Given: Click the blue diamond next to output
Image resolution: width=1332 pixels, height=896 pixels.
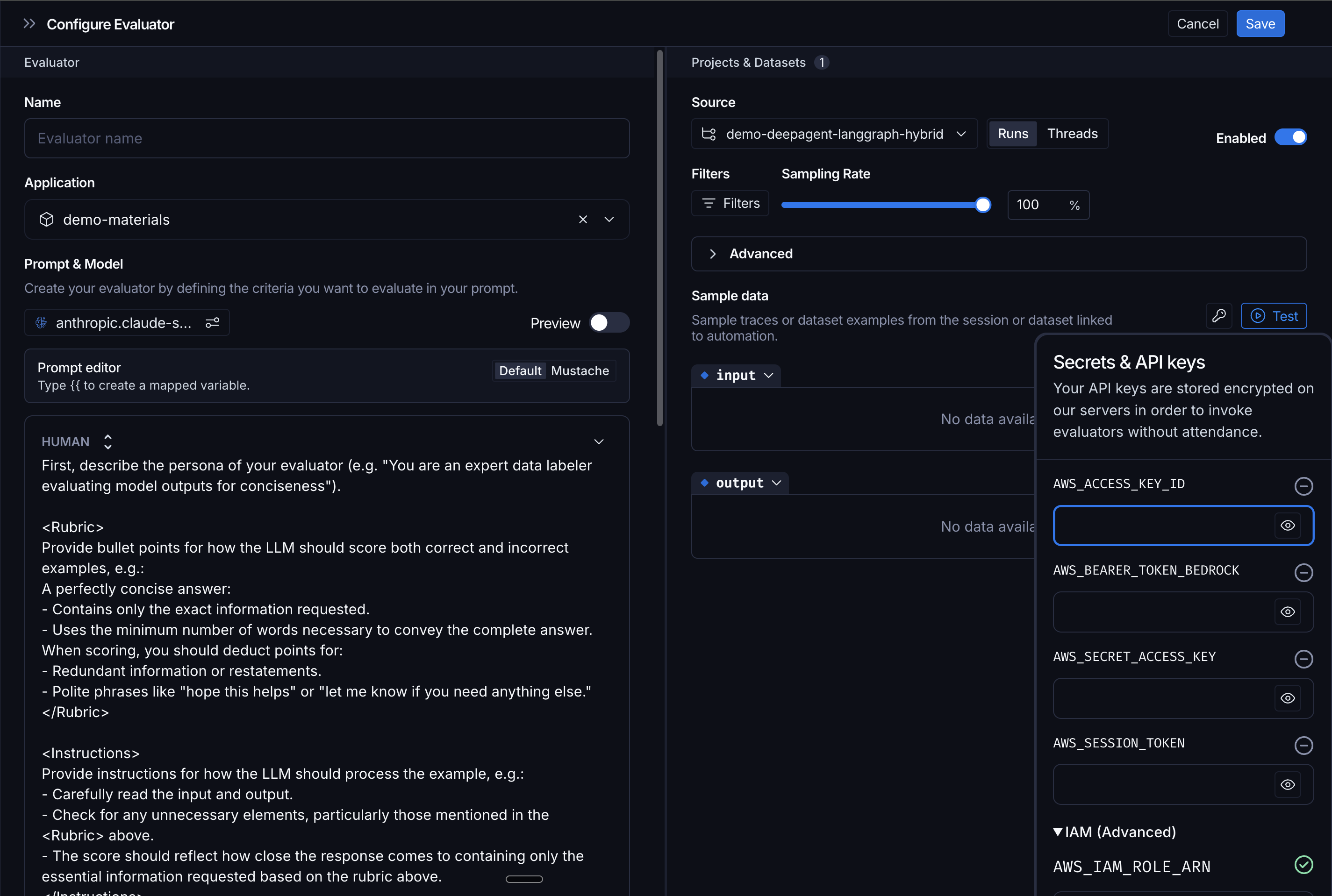Looking at the screenshot, I should click(704, 483).
